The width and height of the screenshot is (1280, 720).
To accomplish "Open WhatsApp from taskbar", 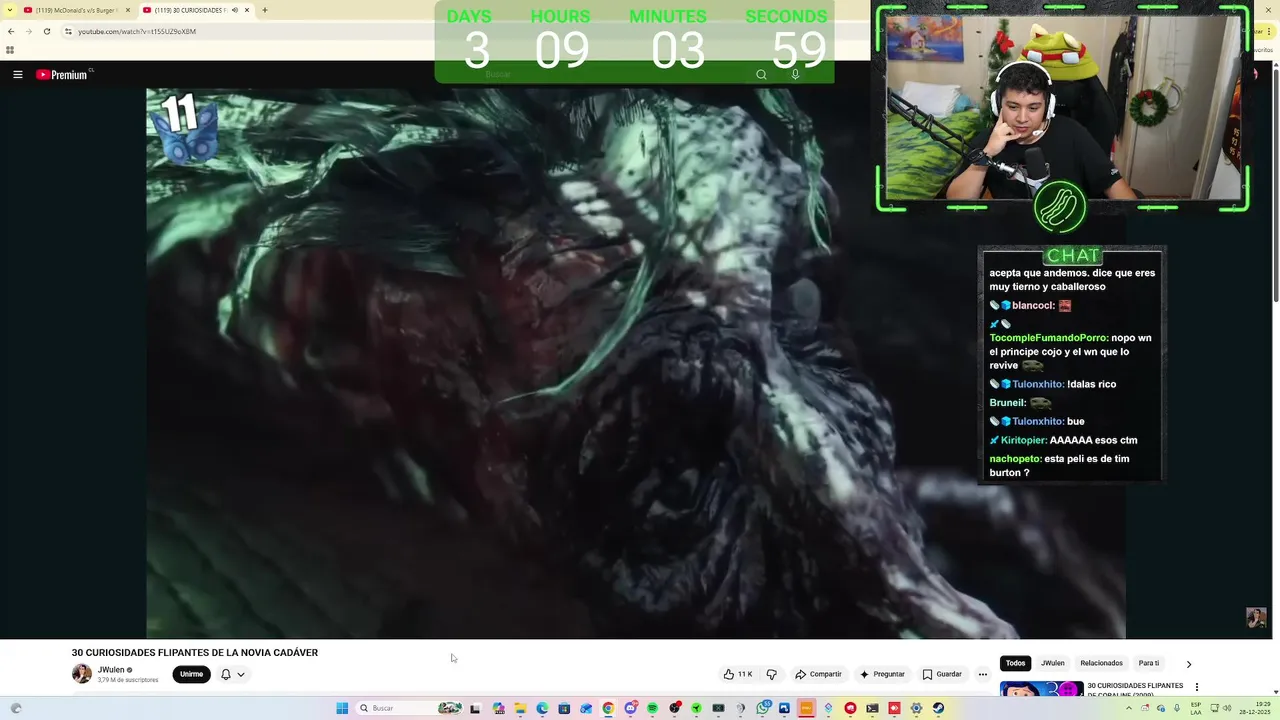I will click(762, 708).
